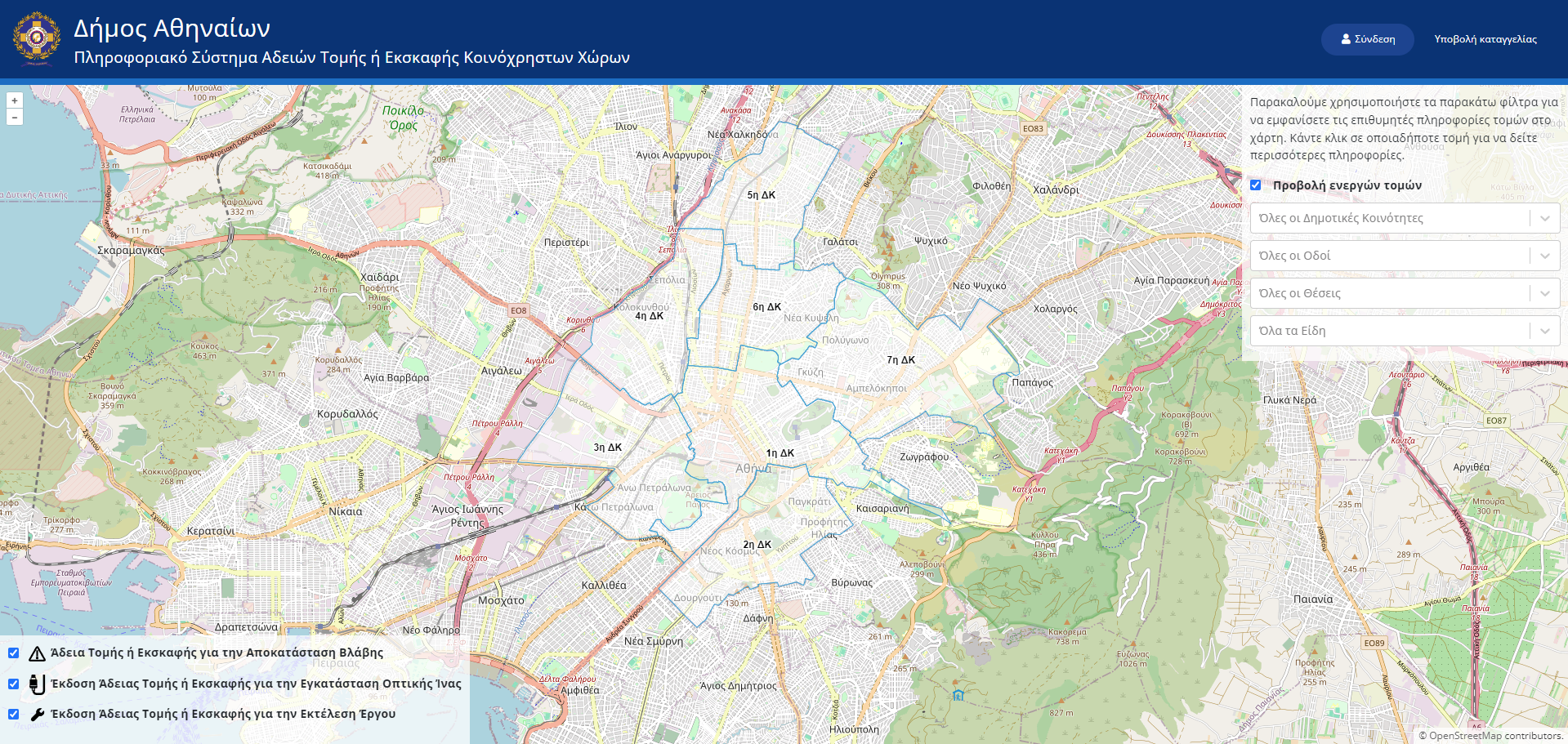Uncheck the Εγκατάσταση Οπτικής Ίνας checkbox
The height and width of the screenshot is (744, 1568).
(14, 684)
